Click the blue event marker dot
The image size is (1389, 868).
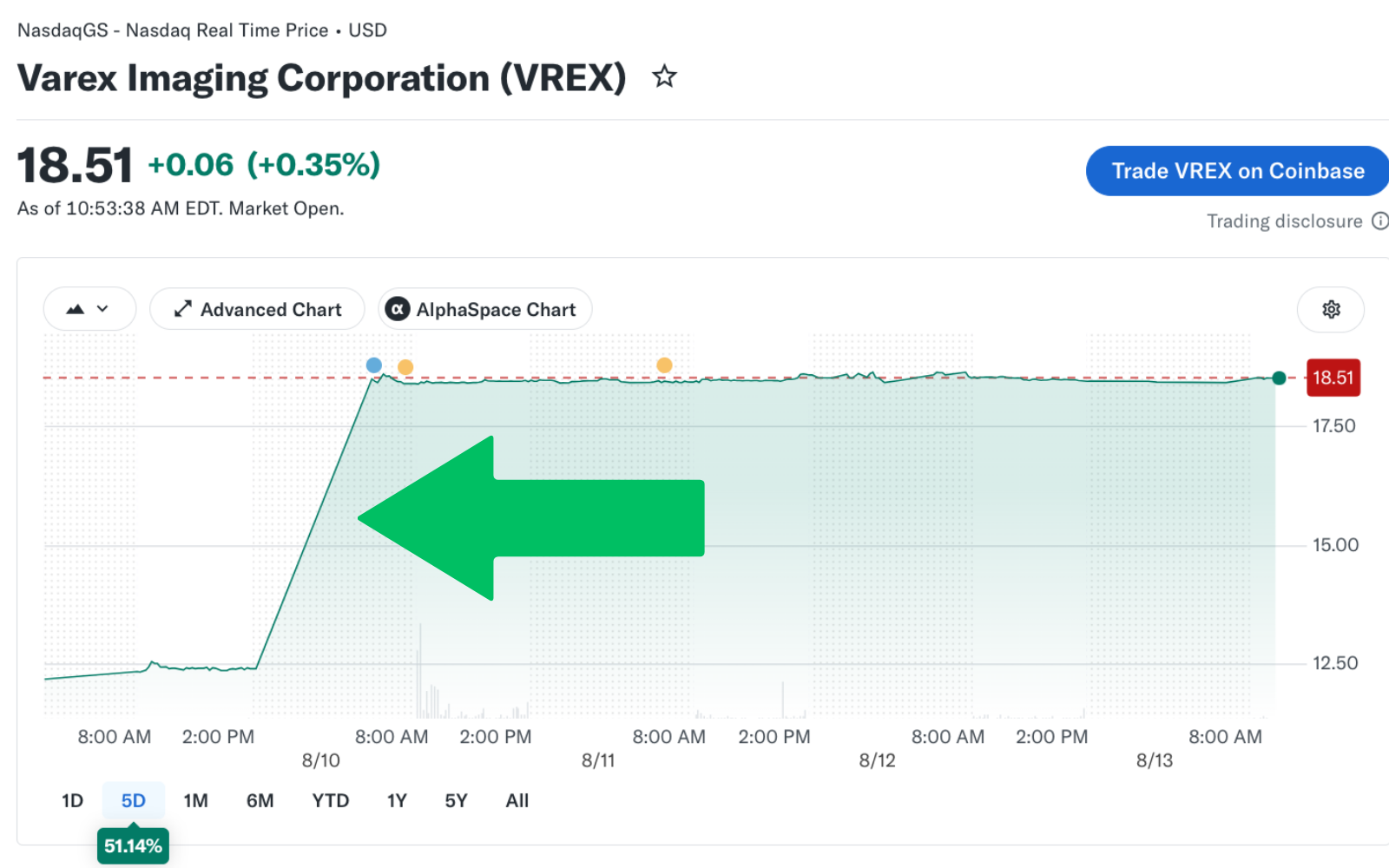pos(374,365)
